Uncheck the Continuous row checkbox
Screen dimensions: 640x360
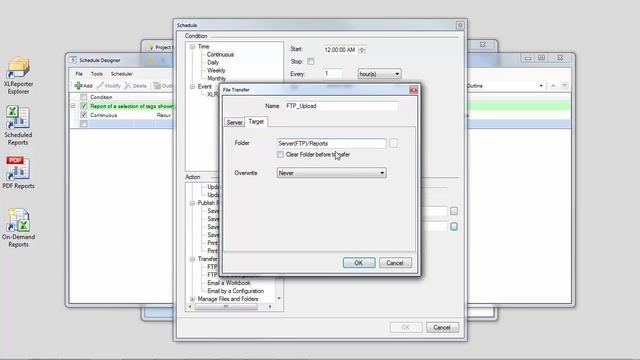tap(84, 115)
